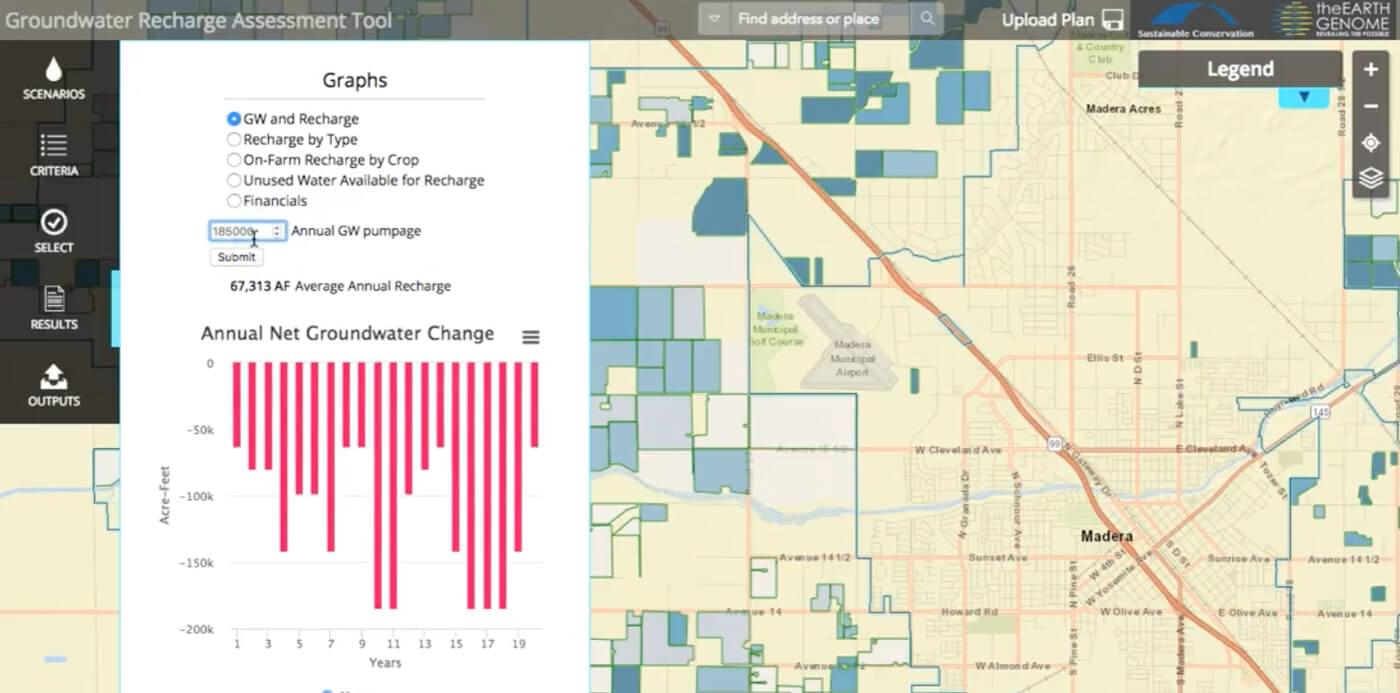Click the Ellis St street label

[x=1105, y=358]
